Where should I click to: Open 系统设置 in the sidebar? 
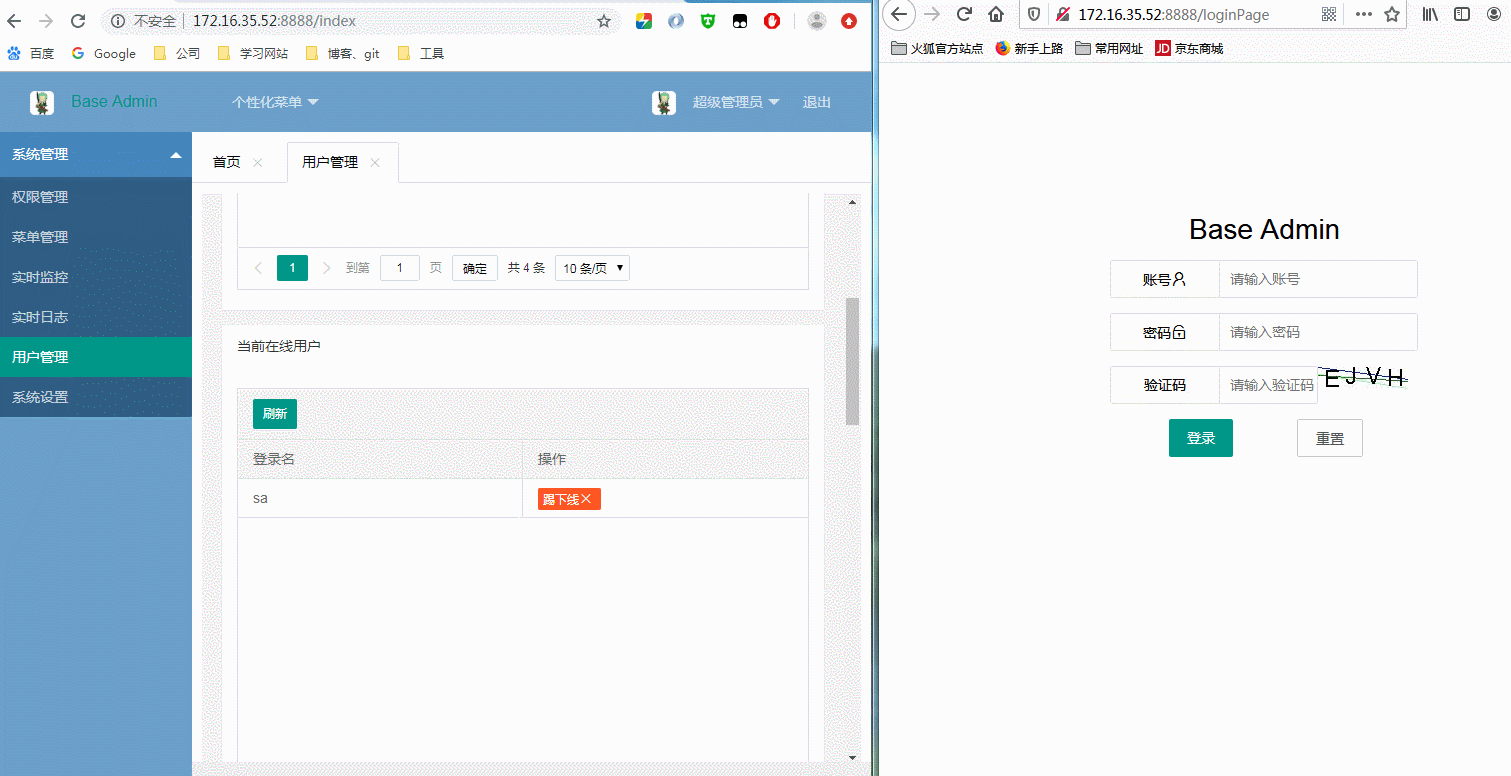click(x=96, y=397)
